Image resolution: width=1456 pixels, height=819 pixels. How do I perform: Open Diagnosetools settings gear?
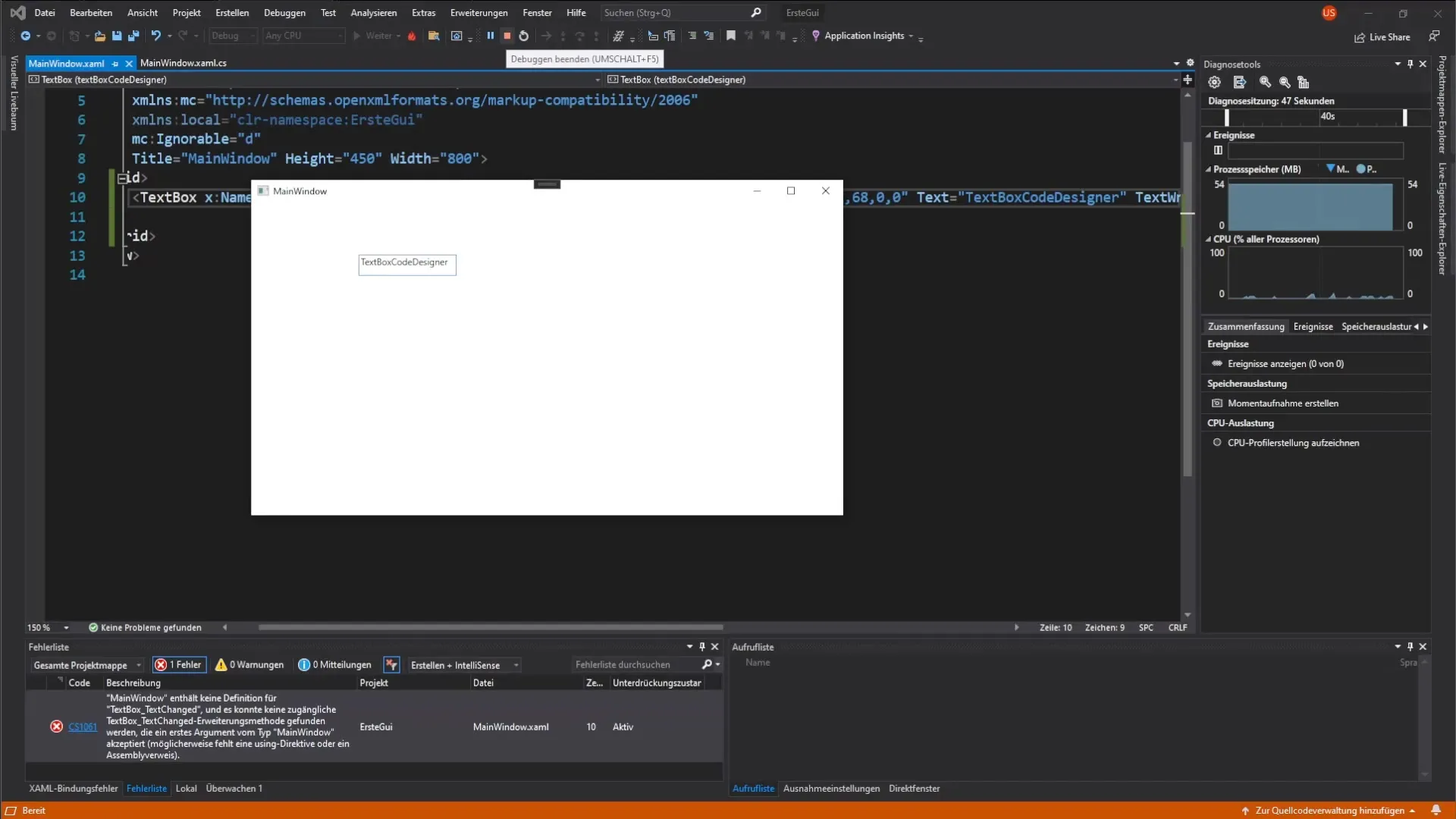pyautogui.click(x=1215, y=82)
